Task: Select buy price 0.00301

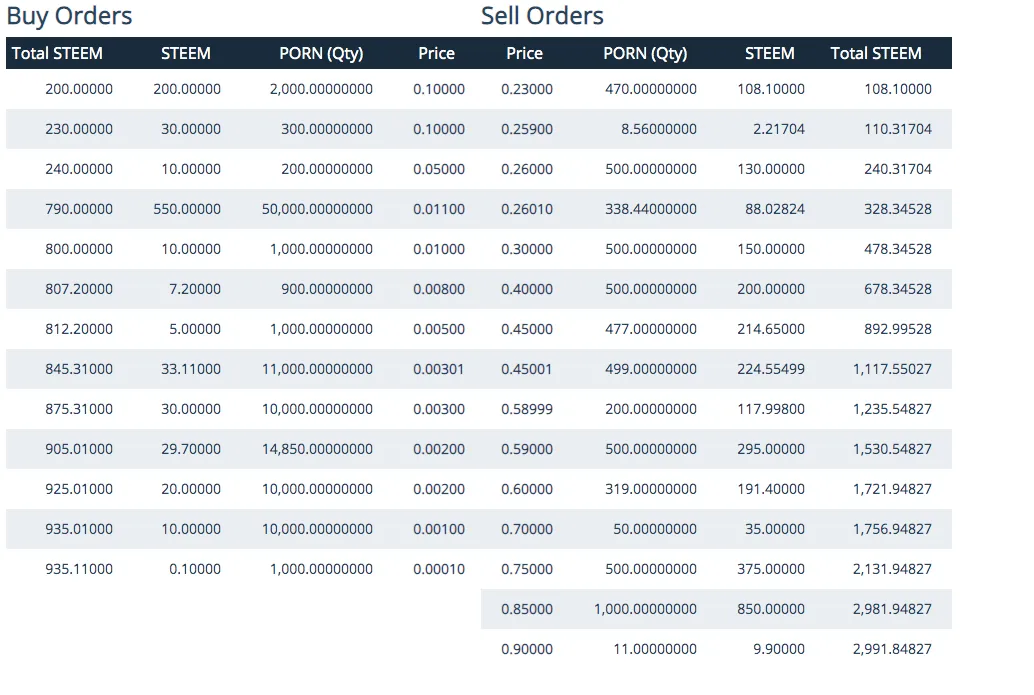Action: point(439,369)
